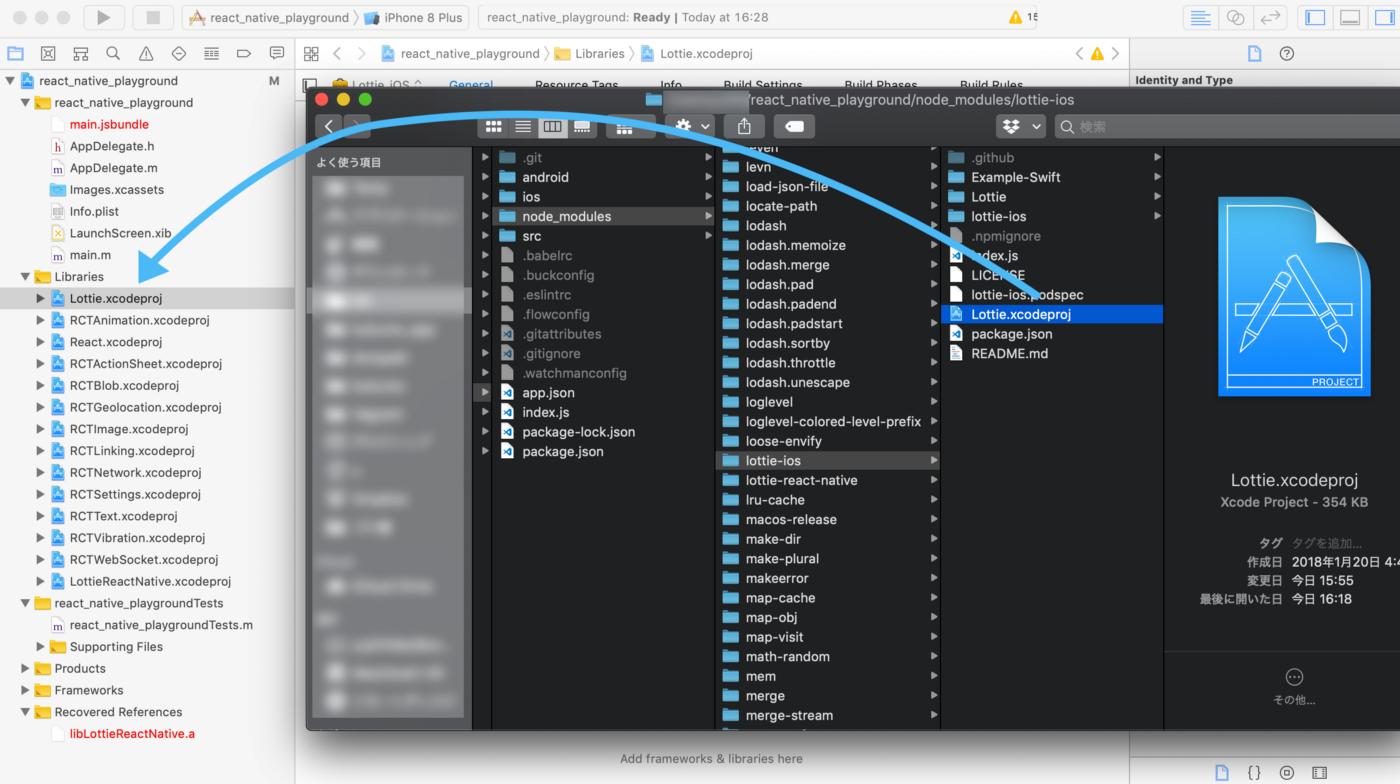Click Finder's back navigation button
Viewport: 1400px width, 784px height.
(x=329, y=126)
